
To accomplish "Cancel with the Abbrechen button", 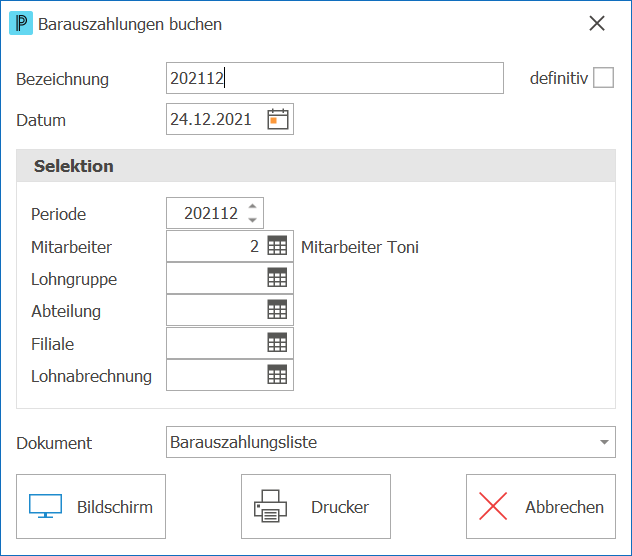I will [x=541, y=506].
